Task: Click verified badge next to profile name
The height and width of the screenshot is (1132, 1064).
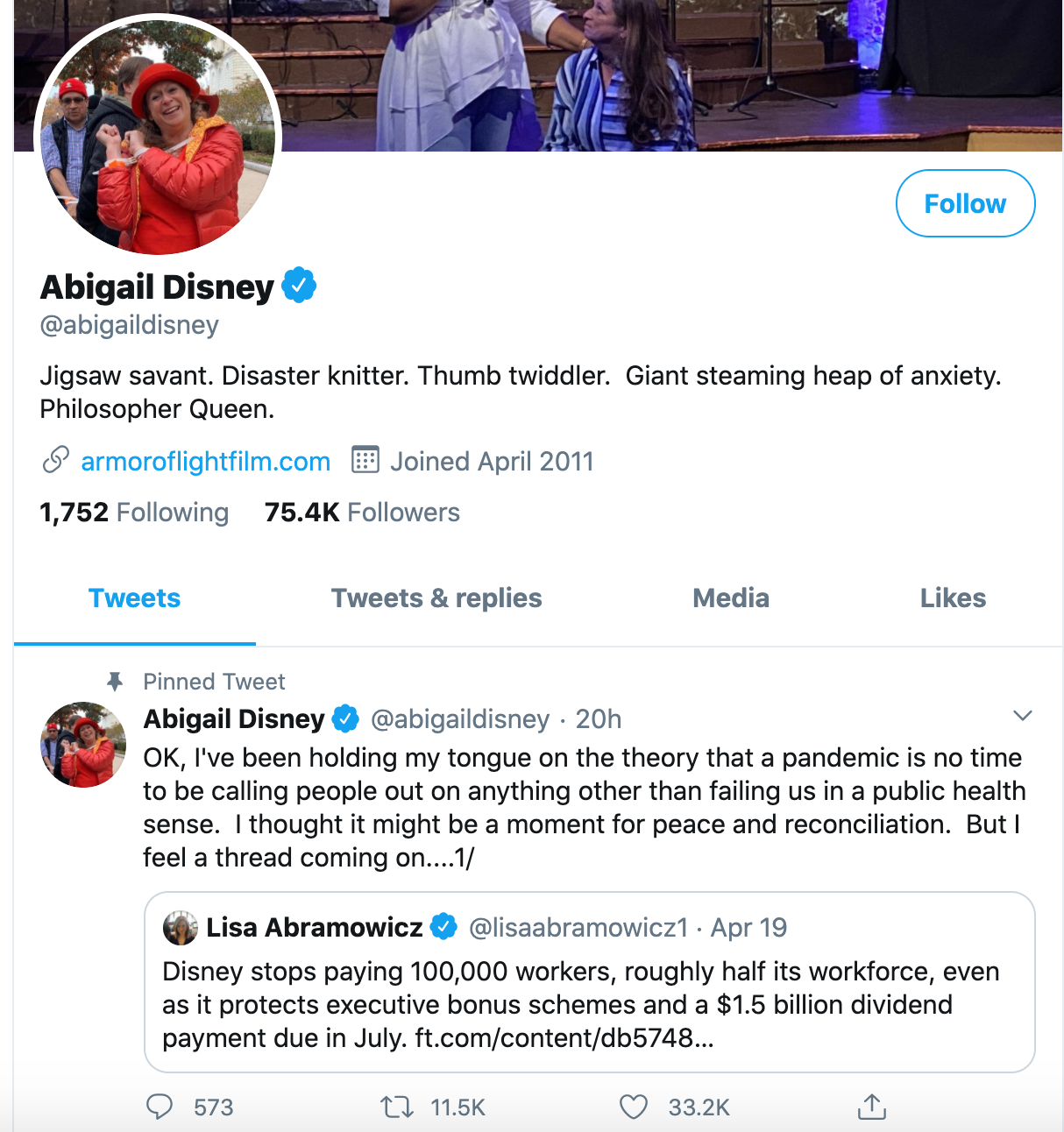Action: pos(299,286)
